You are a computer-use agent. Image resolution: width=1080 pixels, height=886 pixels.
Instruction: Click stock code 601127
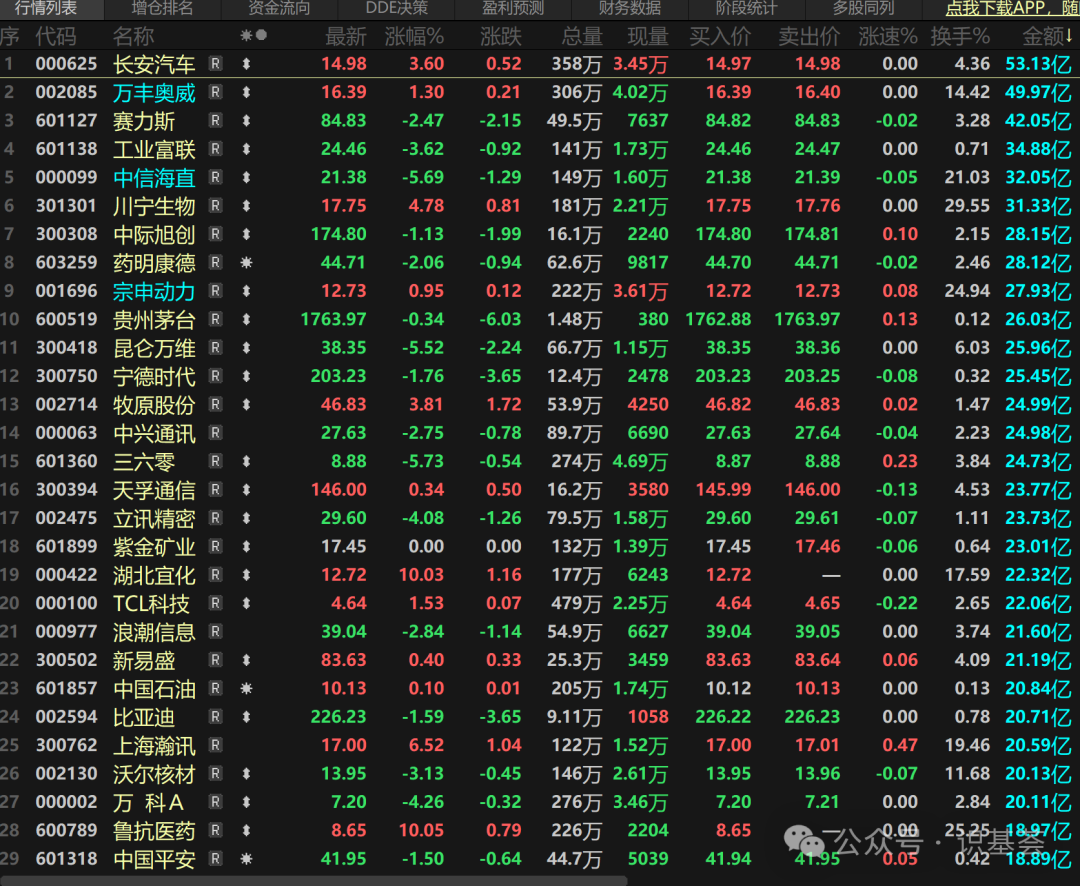(67, 121)
